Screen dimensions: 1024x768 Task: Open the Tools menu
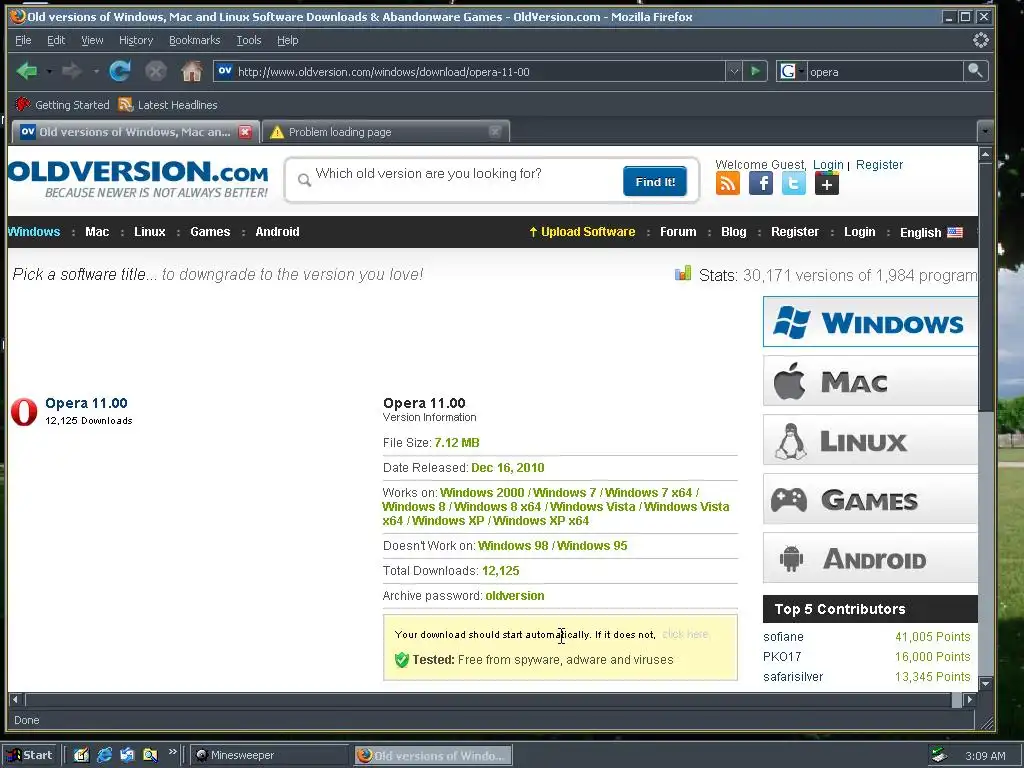[x=249, y=40]
